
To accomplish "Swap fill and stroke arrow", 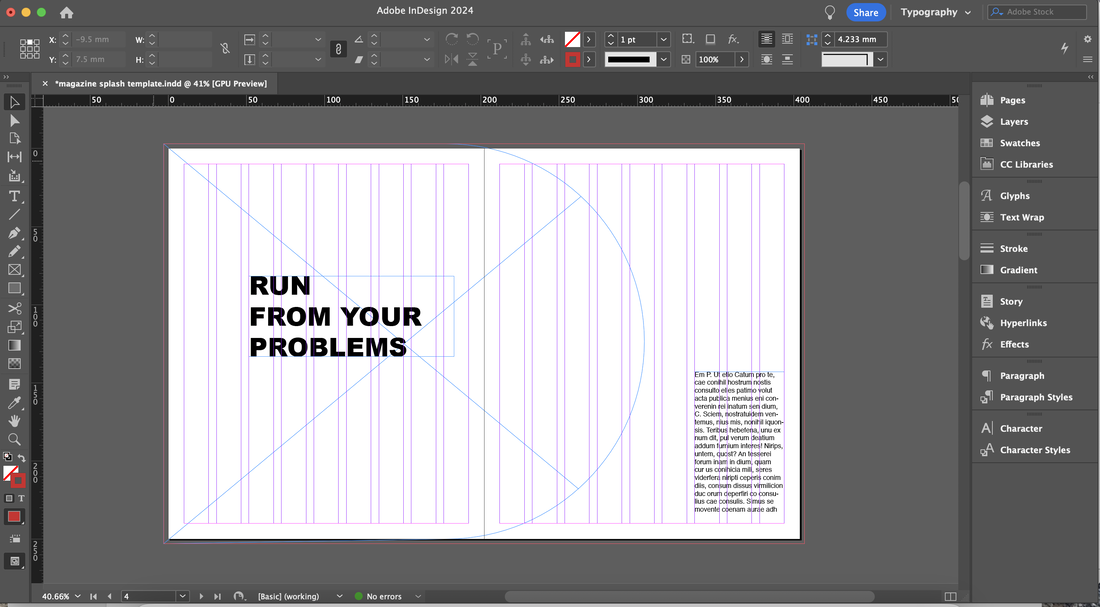I will click(22, 458).
